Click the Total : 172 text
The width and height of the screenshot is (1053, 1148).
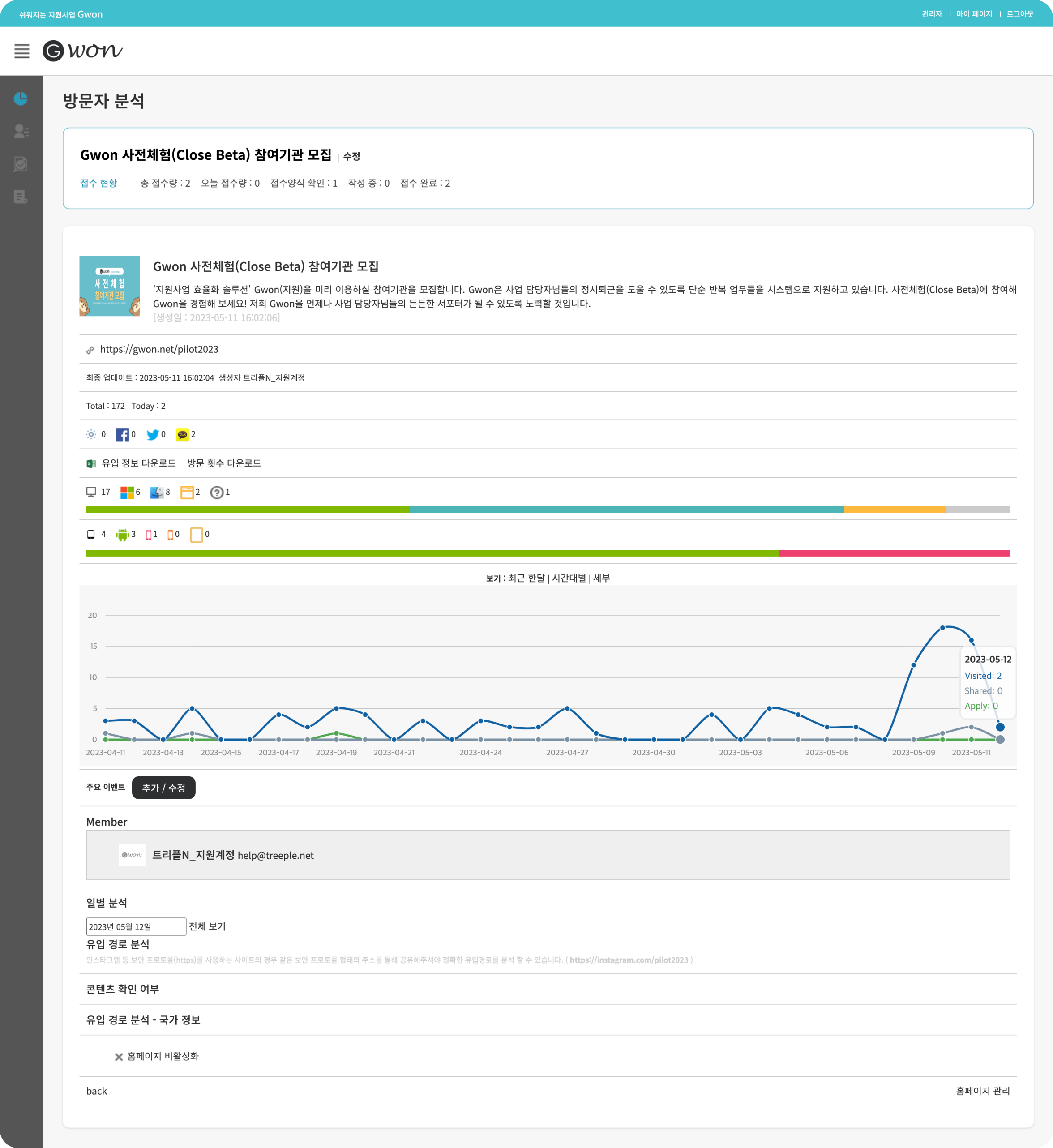click(x=105, y=406)
